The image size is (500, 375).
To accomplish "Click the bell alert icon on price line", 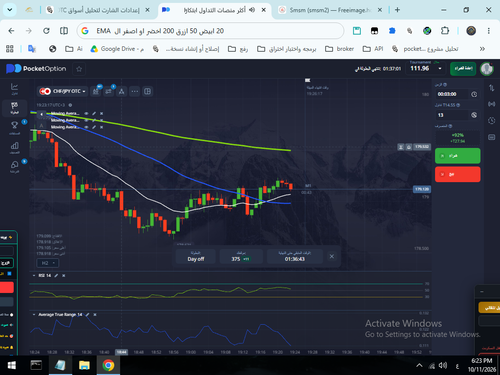I will (x=409, y=147).
